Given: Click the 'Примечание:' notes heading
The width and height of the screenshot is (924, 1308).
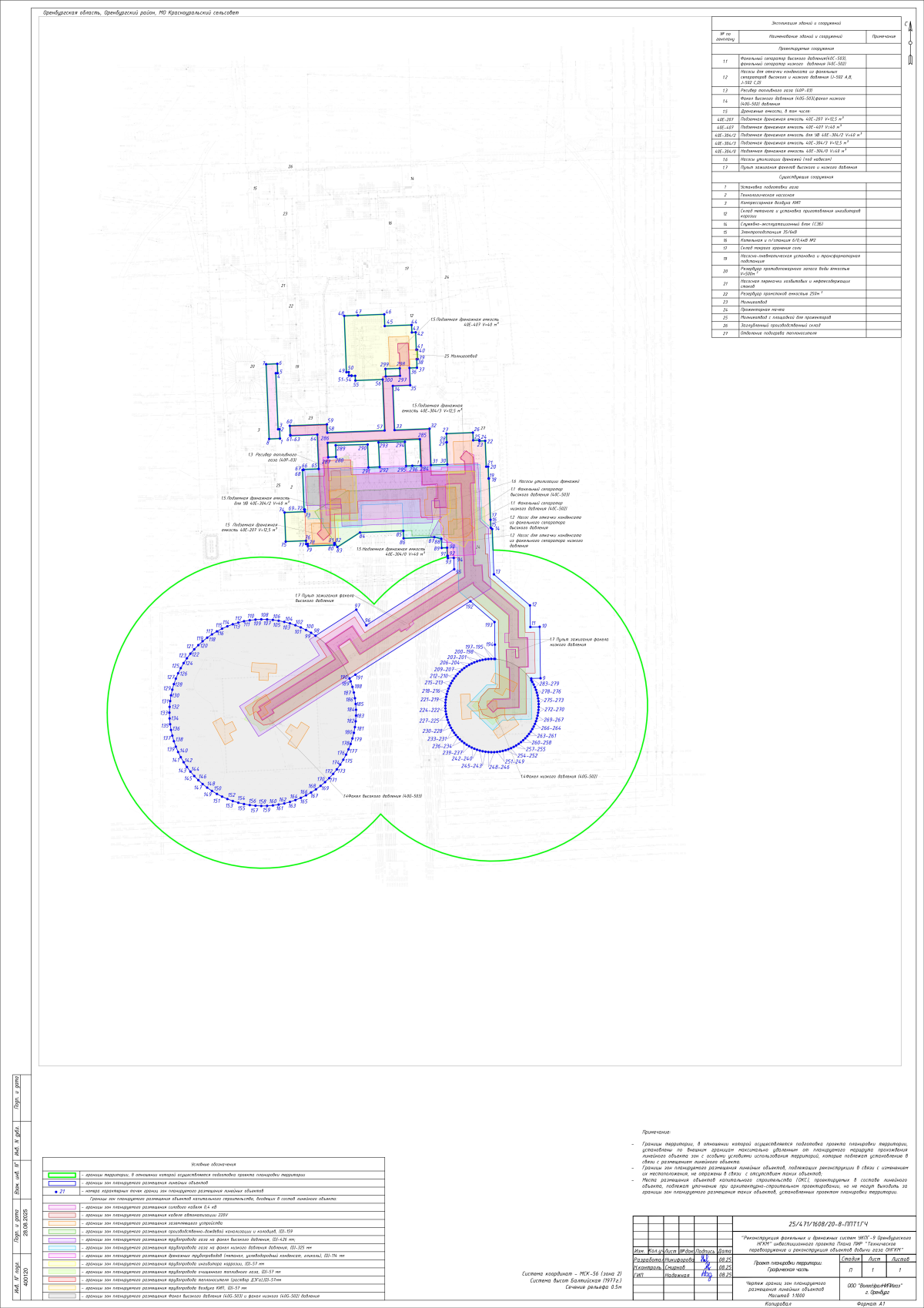Looking at the screenshot, I should 656,1132.
